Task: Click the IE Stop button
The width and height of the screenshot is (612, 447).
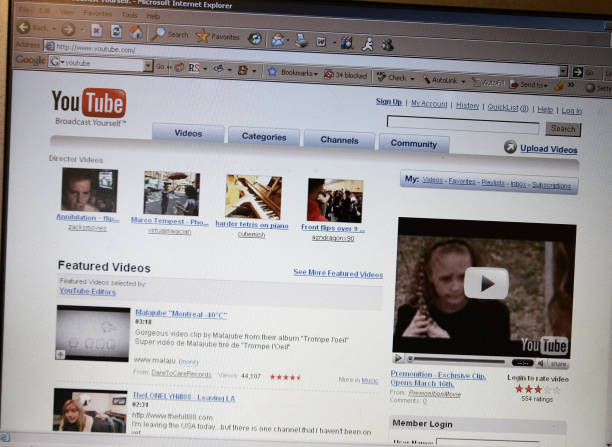Action: (x=97, y=30)
